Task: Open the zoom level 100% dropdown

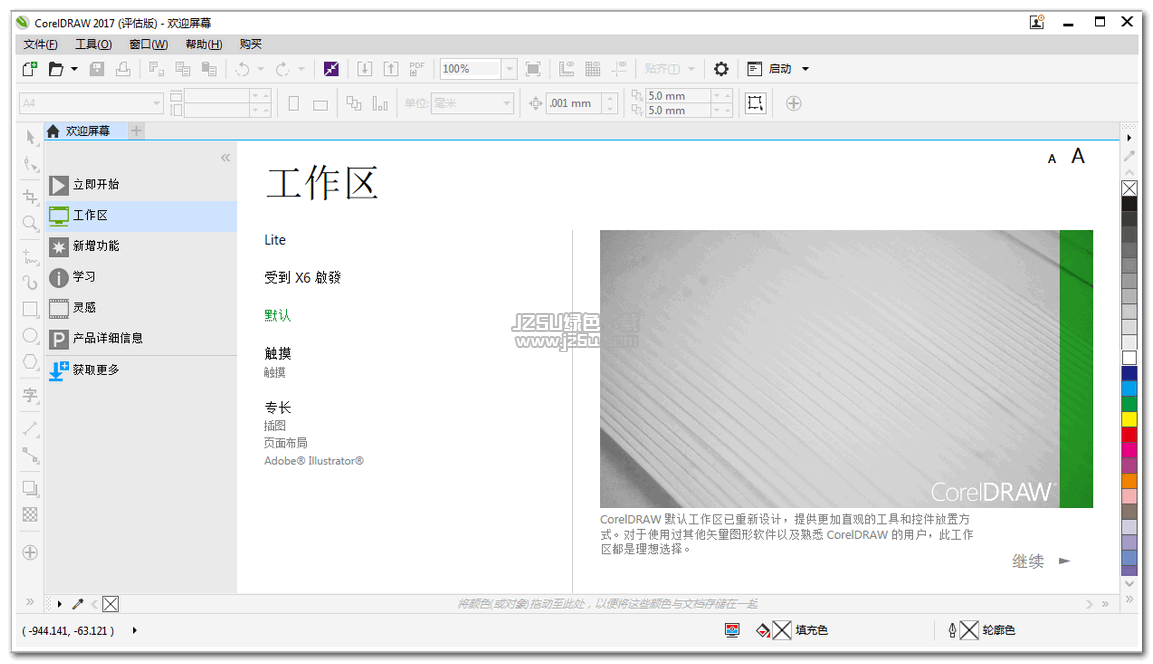Action: [509, 69]
